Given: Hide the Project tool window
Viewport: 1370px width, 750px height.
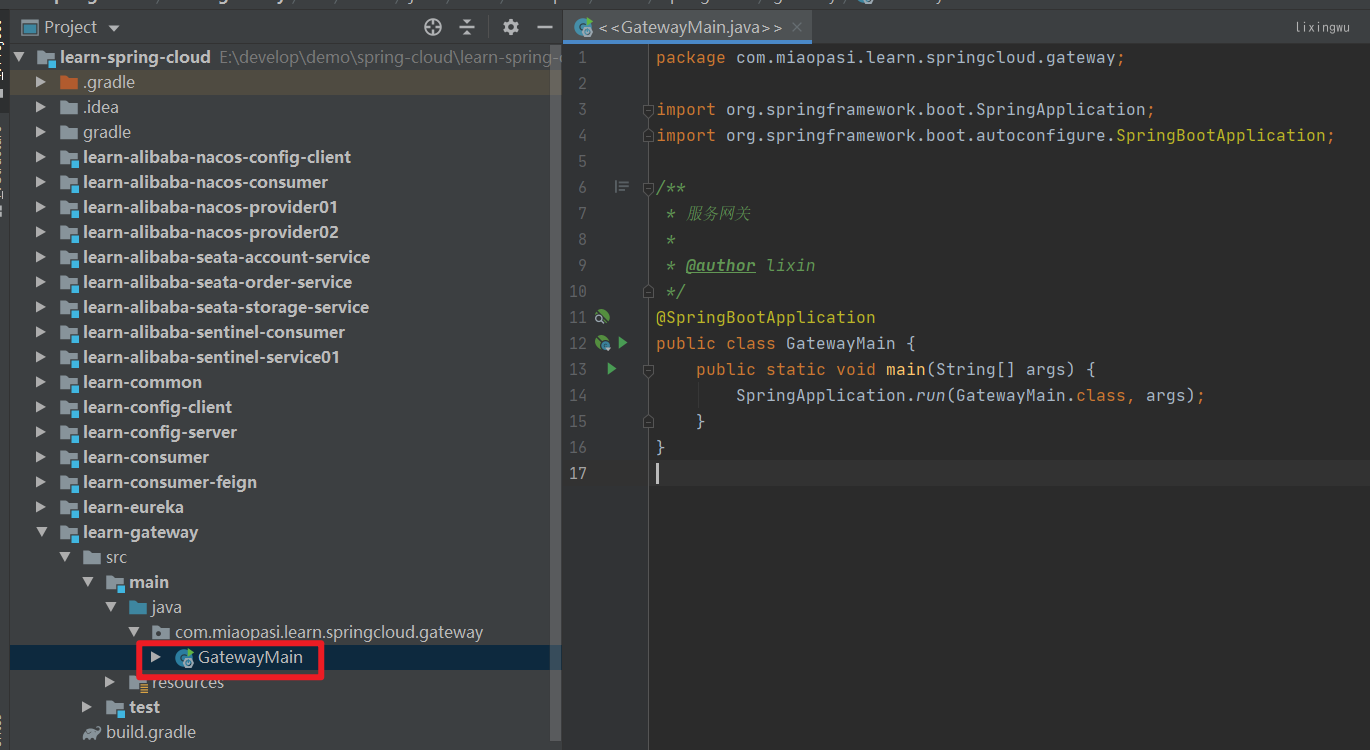Looking at the screenshot, I should pos(545,27).
